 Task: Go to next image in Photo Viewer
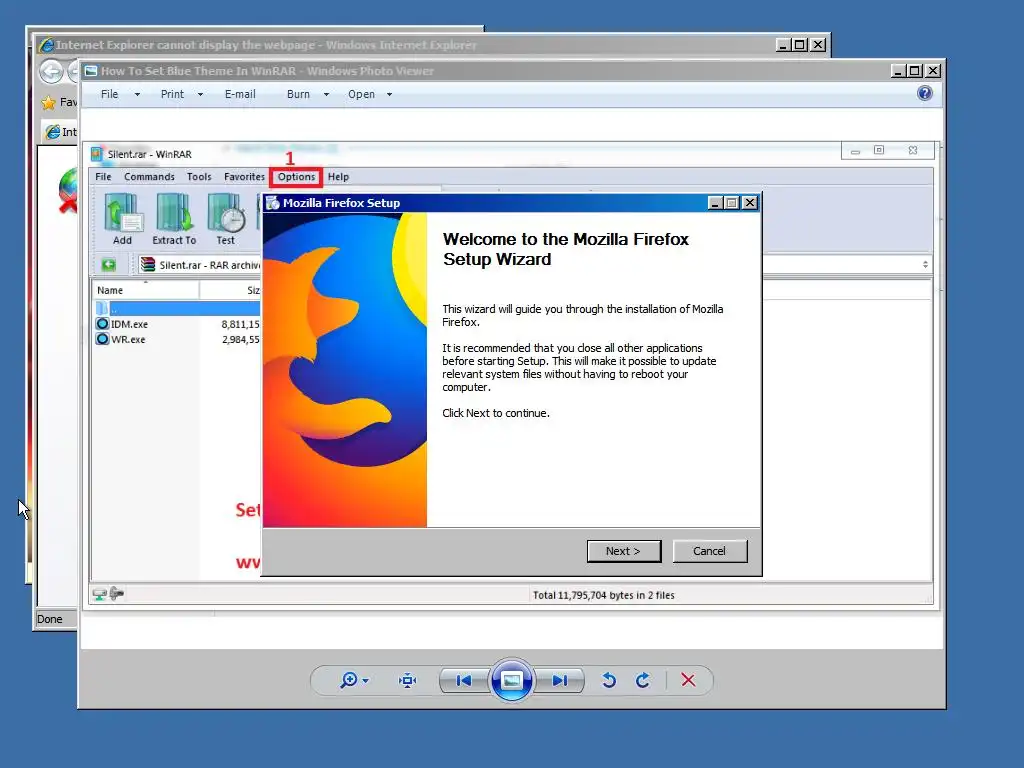click(560, 680)
